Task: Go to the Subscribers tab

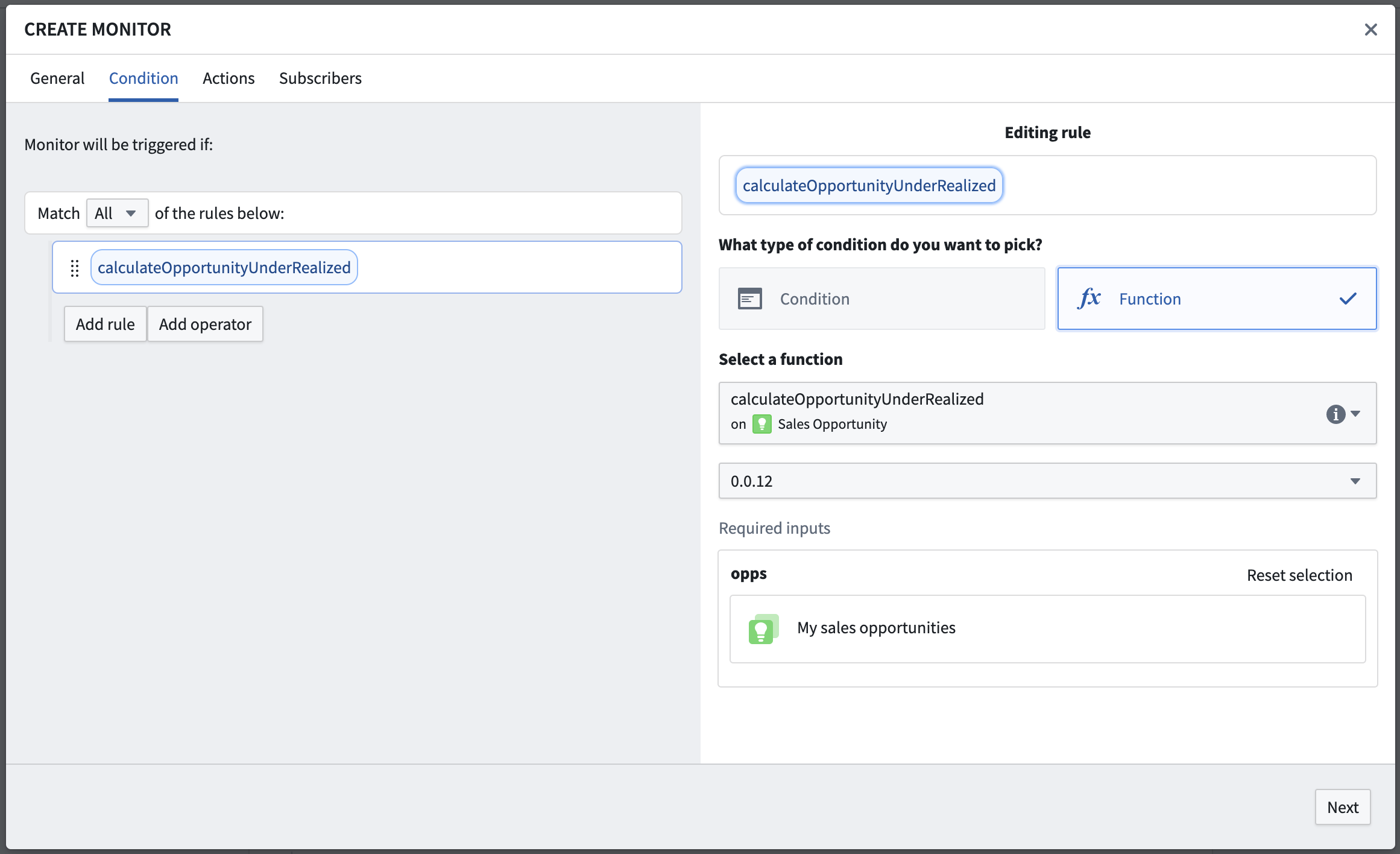Action: point(320,78)
